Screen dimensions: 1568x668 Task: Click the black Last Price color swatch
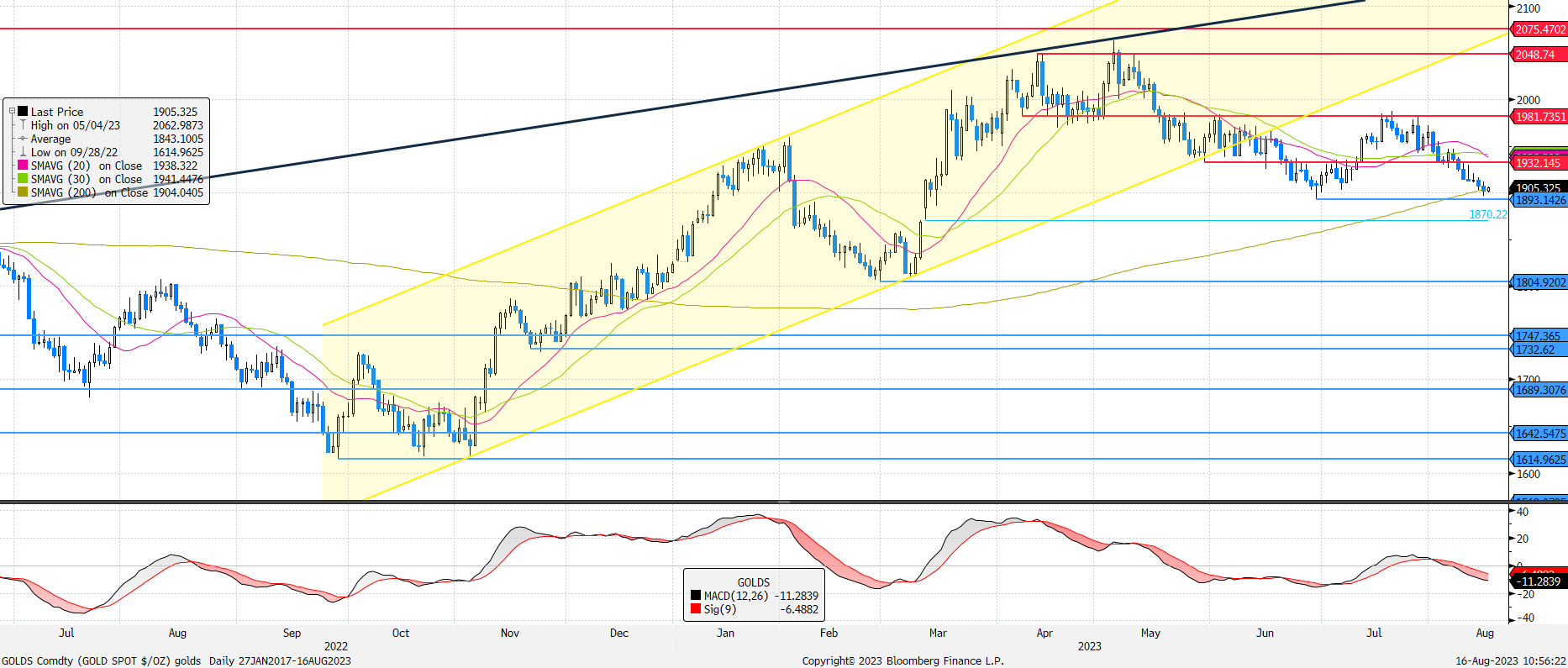coord(23,111)
